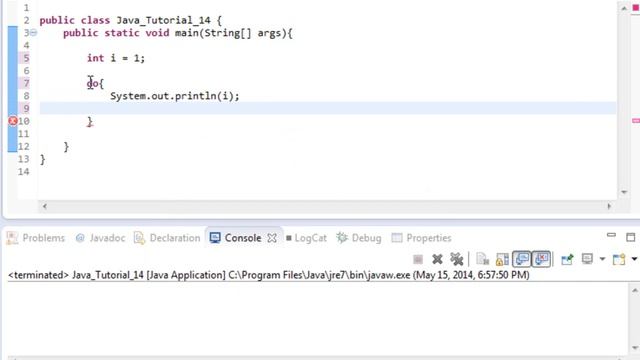The width and height of the screenshot is (640, 360).
Task: Click the editor vertical scrollbar down arrow
Action: point(624,192)
